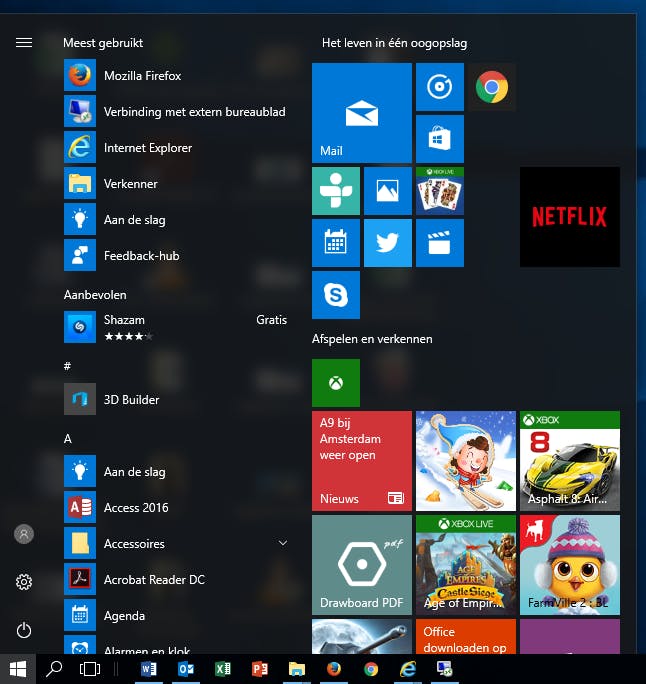Open Access 2016
Screen dimensions: 646x684
coord(175,507)
